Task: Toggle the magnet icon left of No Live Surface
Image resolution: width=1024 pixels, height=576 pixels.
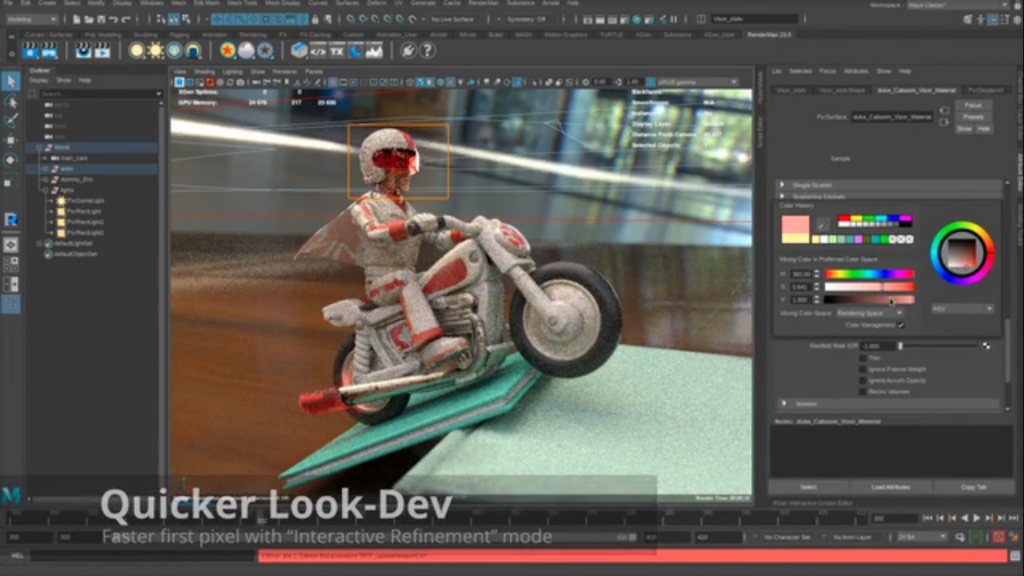Action: point(413,20)
